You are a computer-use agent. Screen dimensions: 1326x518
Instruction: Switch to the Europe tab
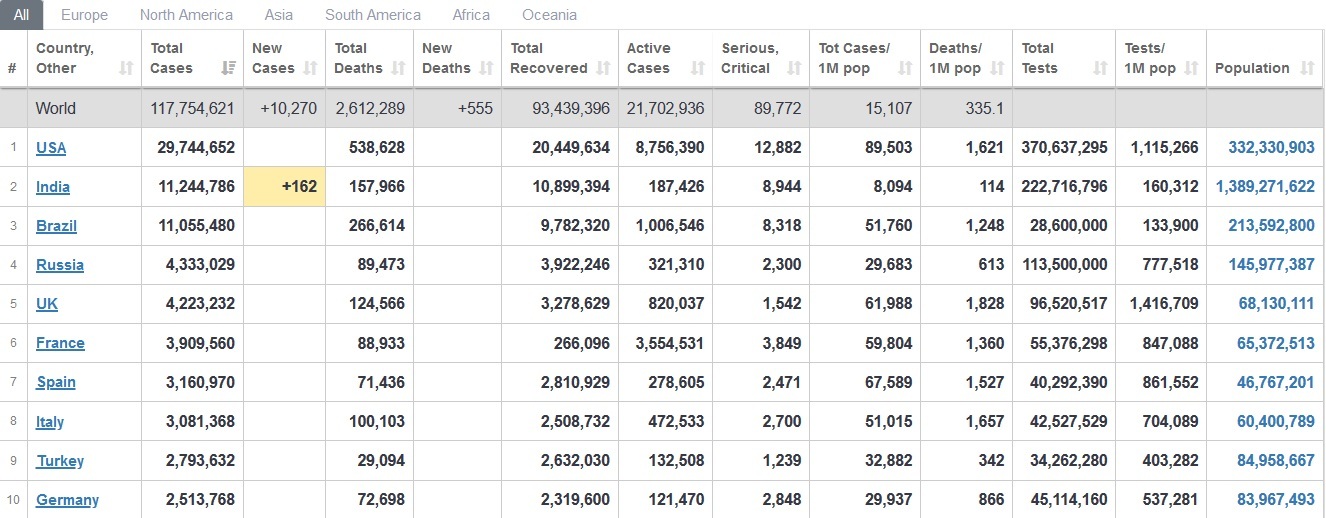84,15
